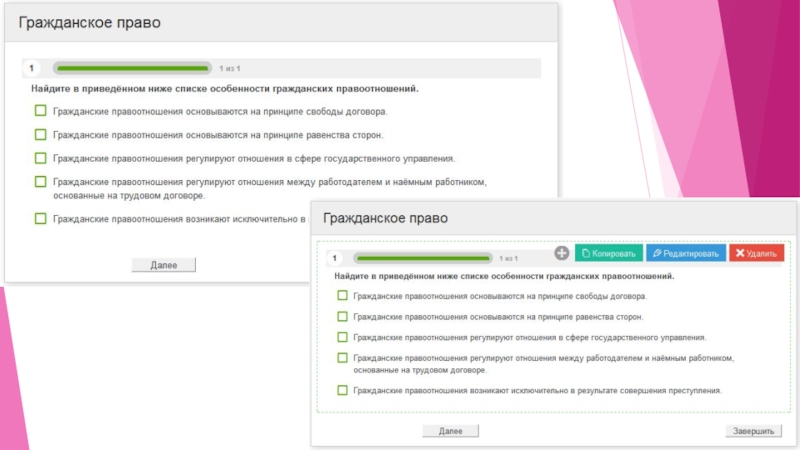The height and width of the screenshot is (450, 800).
Task: Check 'возникают исключительно' option in back window
Action: pyautogui.click(x=40, y=218)
